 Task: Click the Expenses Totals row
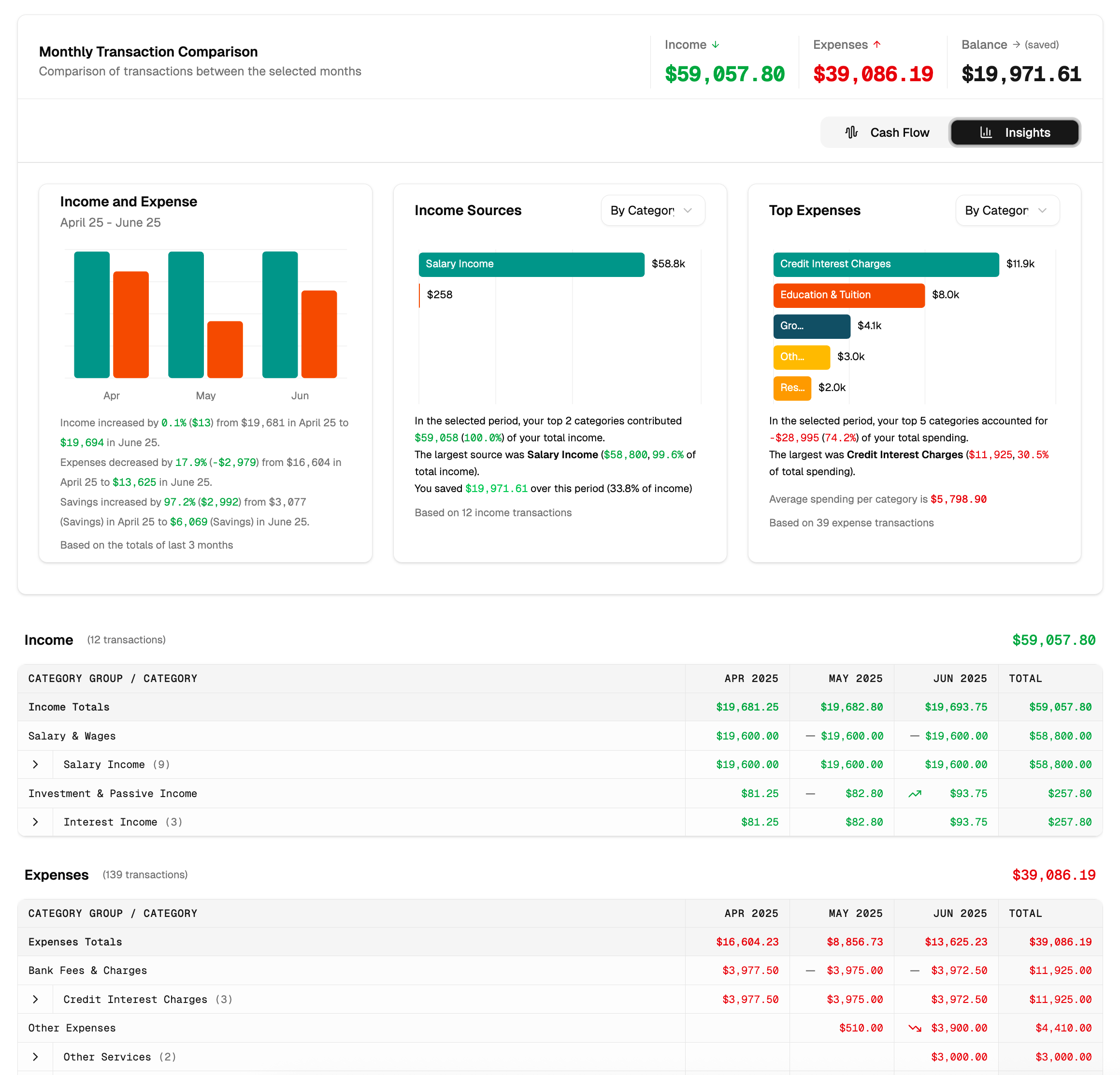point(75,942)
